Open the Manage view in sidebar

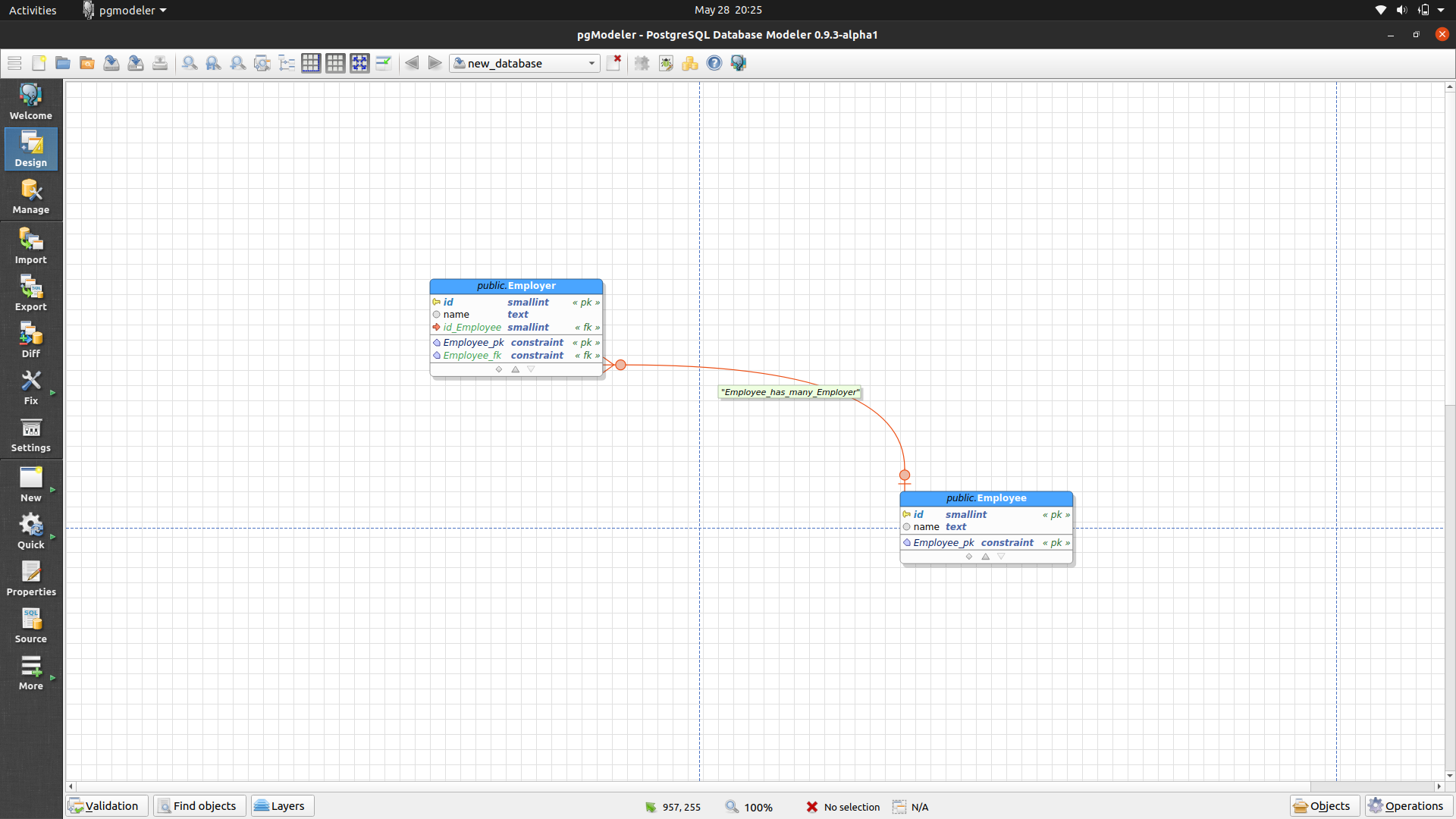(30, 196)
